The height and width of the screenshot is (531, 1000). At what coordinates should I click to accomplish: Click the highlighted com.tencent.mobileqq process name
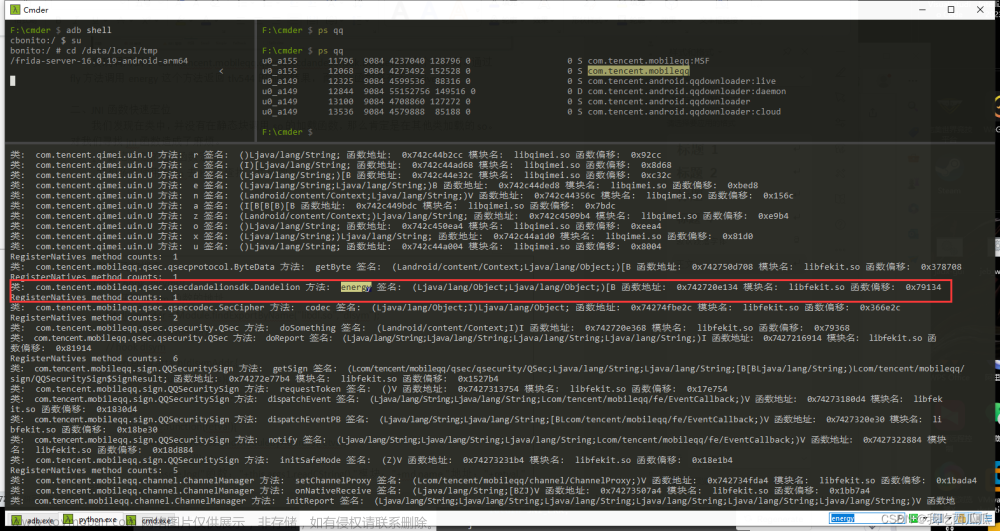click(638, 71)
